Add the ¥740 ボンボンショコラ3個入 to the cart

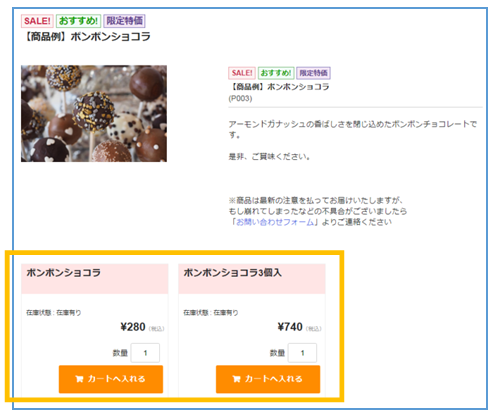268,379
